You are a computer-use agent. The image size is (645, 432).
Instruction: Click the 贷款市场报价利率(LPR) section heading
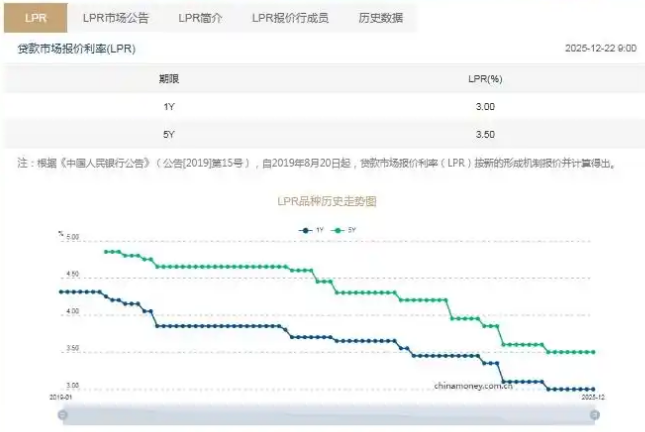76,48
